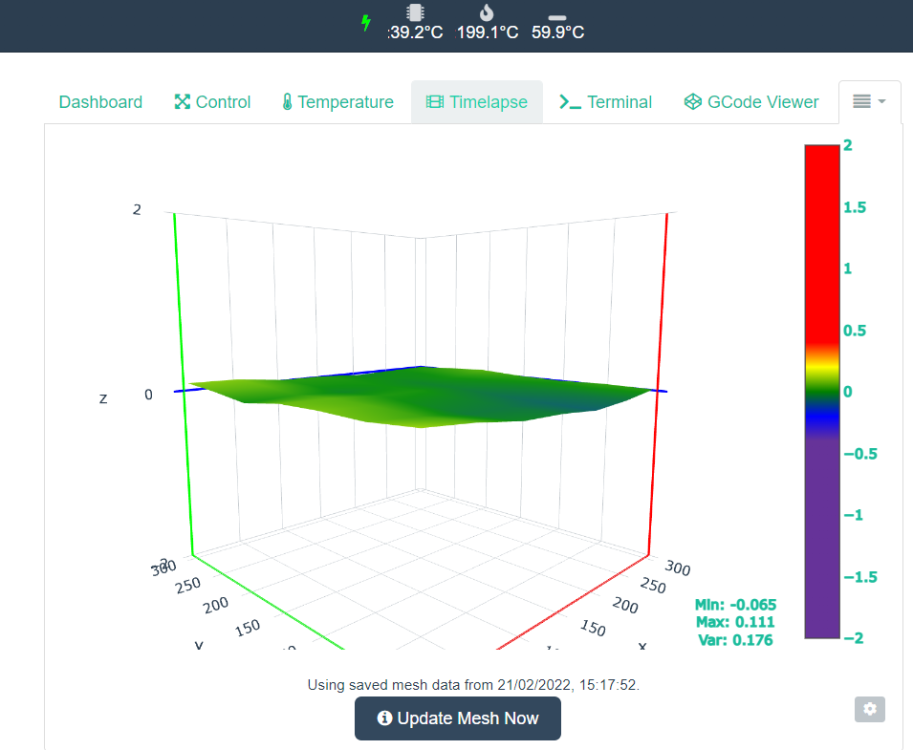Viewport: 913px width, 750px height.
Task: Click the red region of the colorbar
Action: tap(822, 245)
